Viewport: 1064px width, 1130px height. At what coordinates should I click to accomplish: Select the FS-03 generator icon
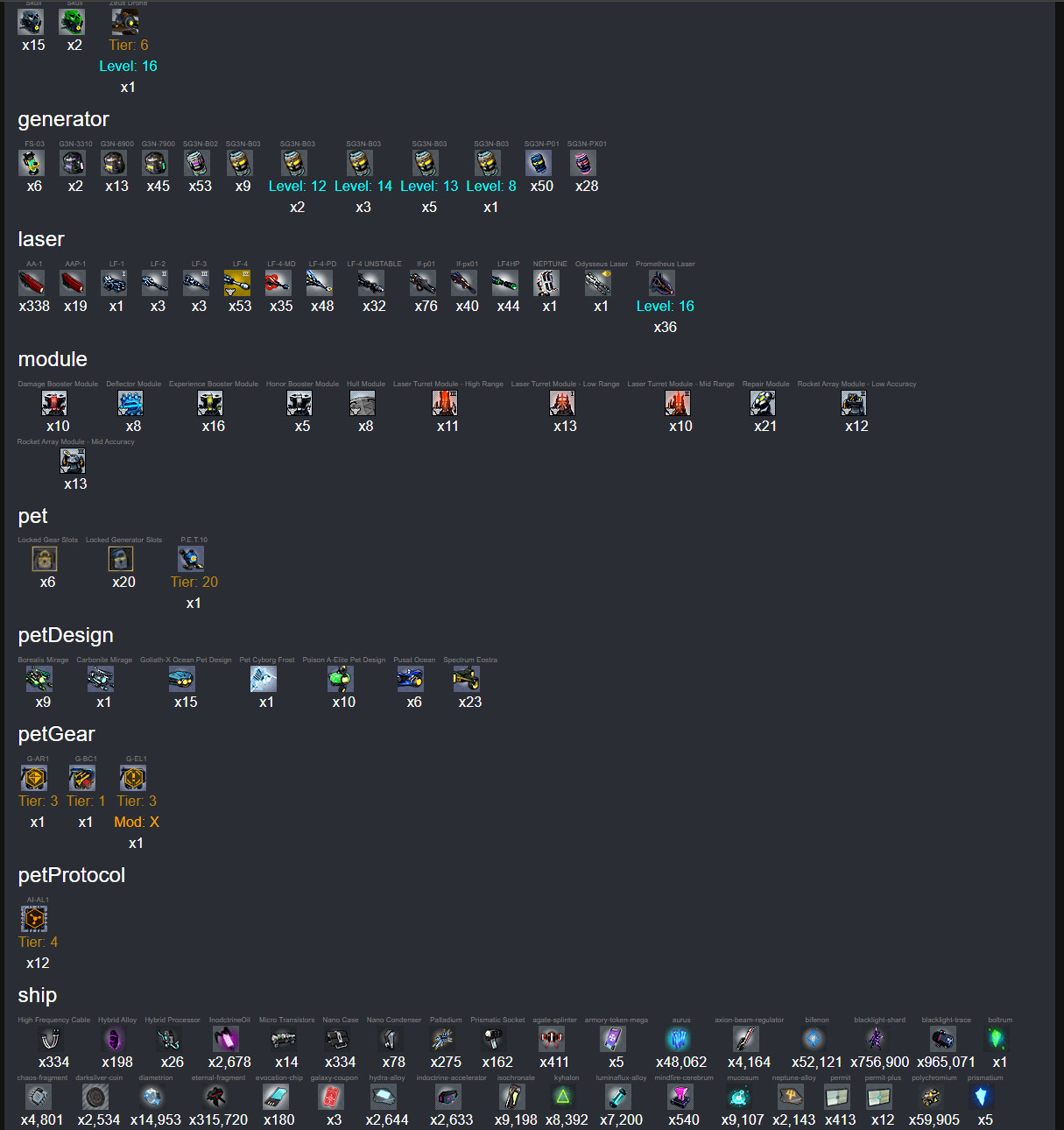point(32,163)
